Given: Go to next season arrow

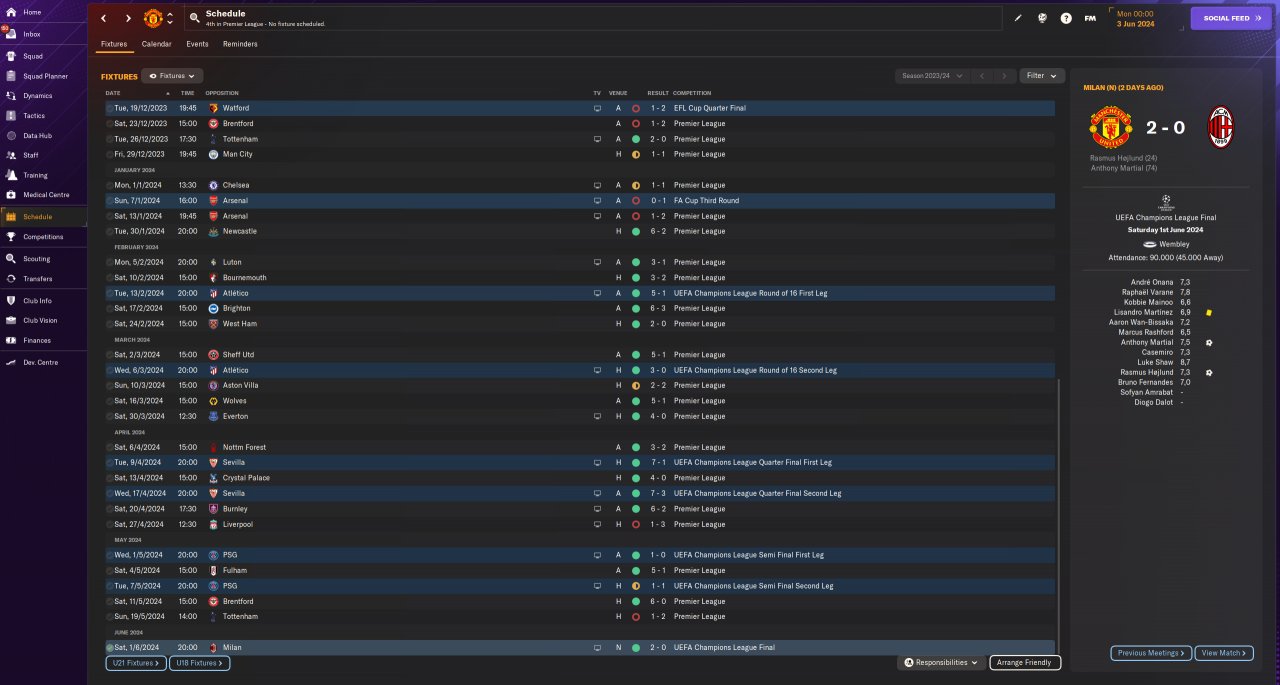Looking at the screenshot, I should [1004, 75].
